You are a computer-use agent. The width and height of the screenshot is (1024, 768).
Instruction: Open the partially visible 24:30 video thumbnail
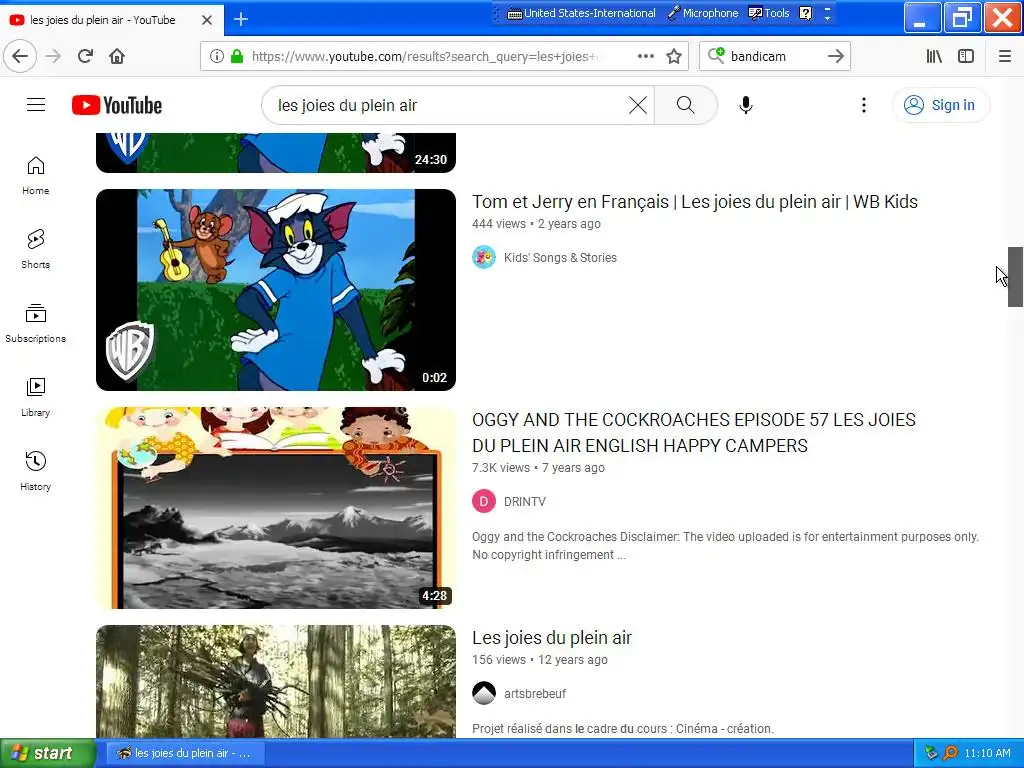click(276, 153)
